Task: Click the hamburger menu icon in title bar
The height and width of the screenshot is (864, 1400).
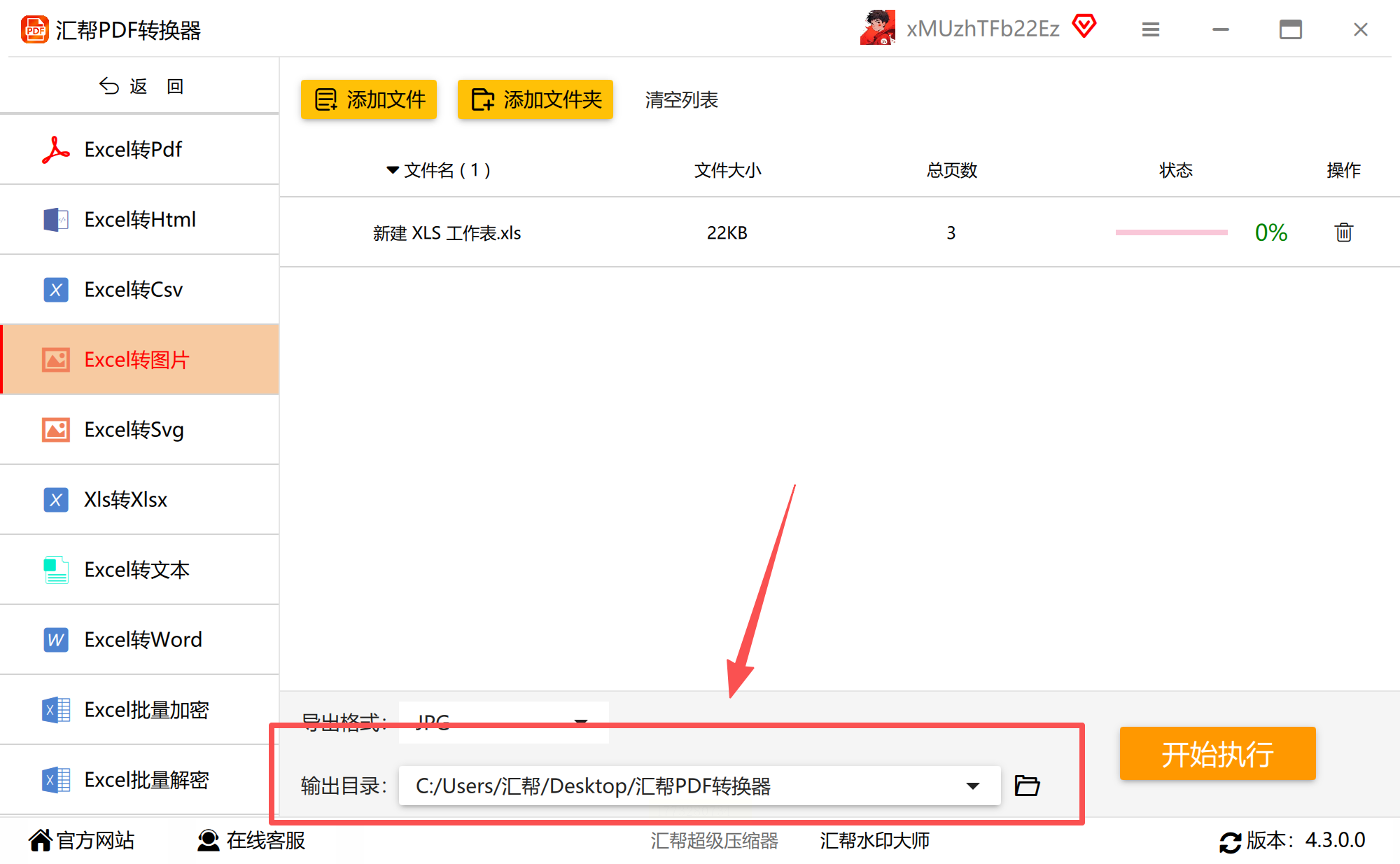Action: [x=1151, y=29]
